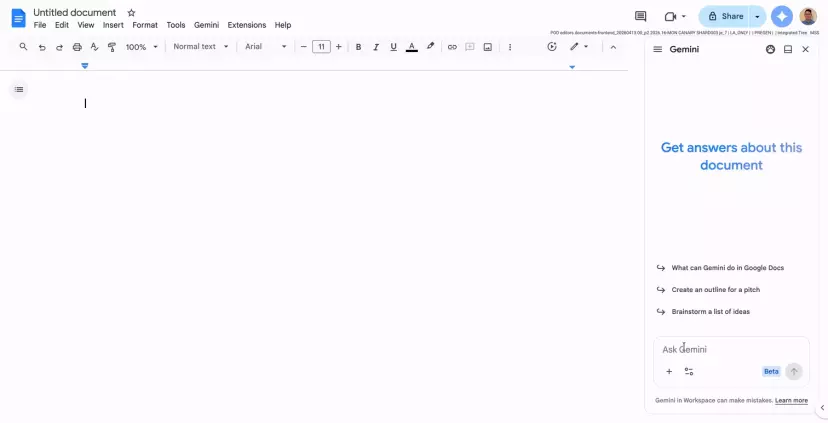Viewport: 828px width, 423px height.
Task: Open the Help menu
Action: click(x=283, y=25)
